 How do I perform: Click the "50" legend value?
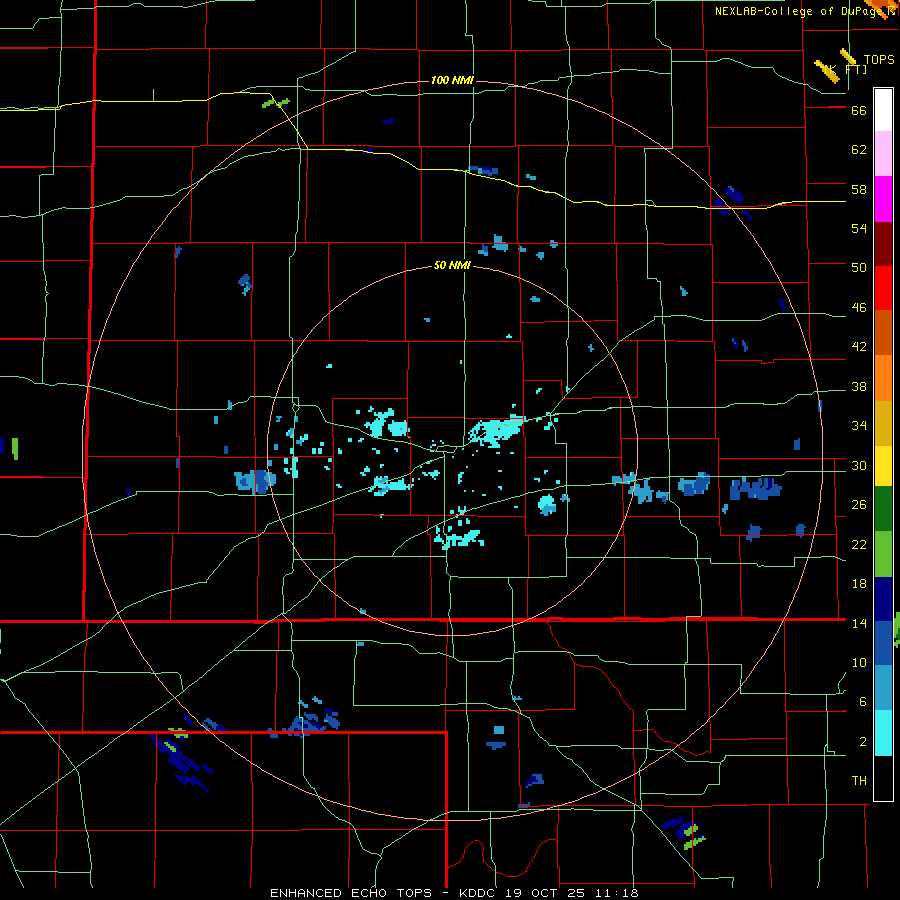[859, 268]
